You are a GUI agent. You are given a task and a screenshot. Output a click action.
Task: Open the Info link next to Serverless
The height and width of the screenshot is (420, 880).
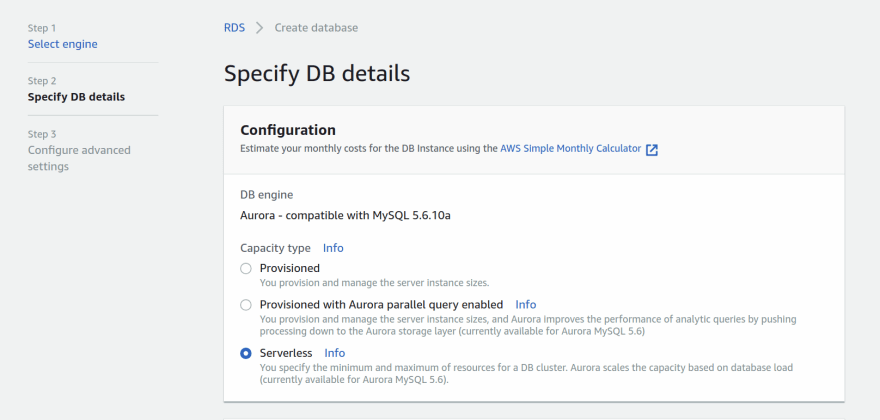click(x=334, y=353)
